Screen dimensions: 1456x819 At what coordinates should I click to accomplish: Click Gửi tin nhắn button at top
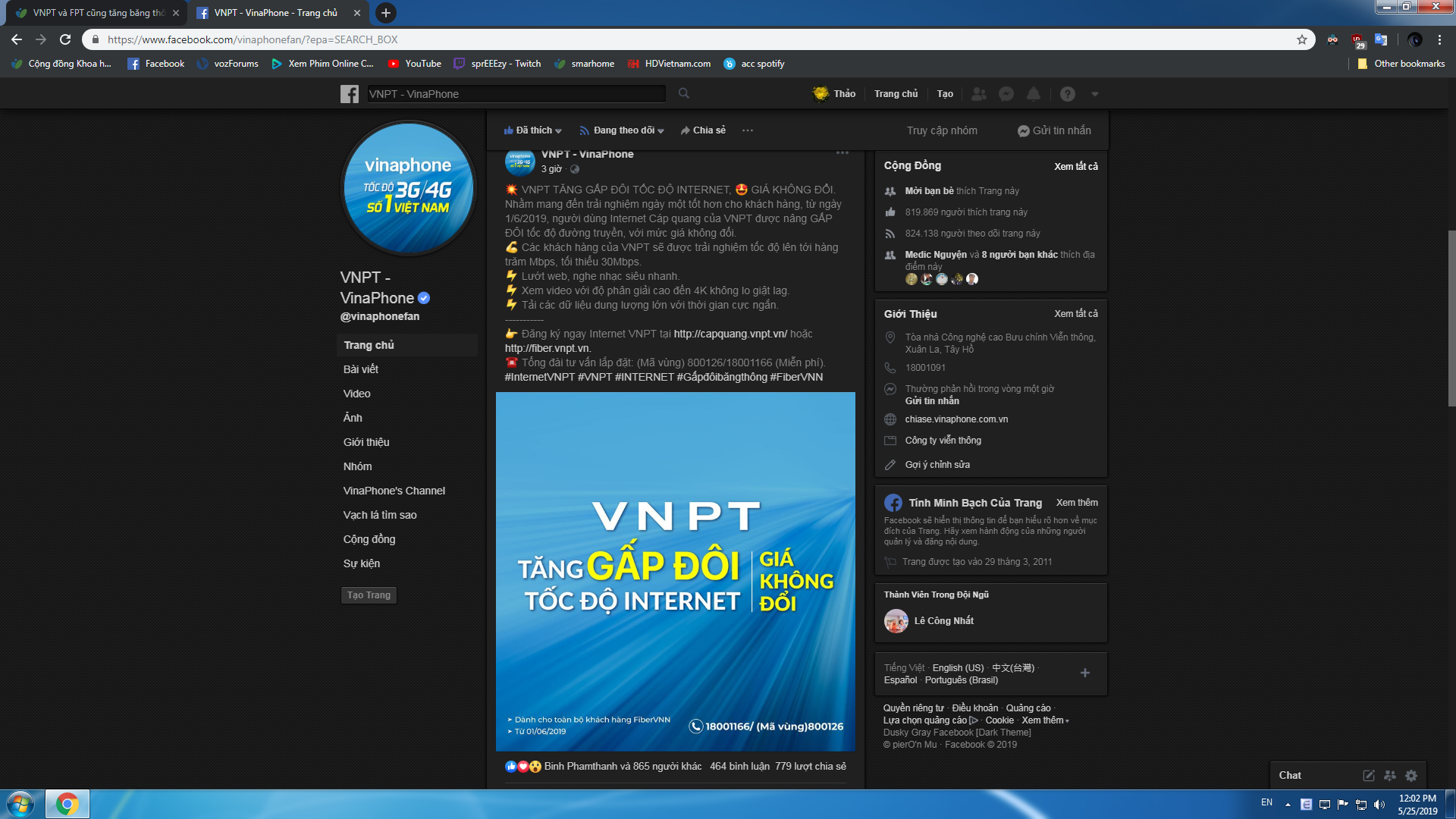point(1054,130)
